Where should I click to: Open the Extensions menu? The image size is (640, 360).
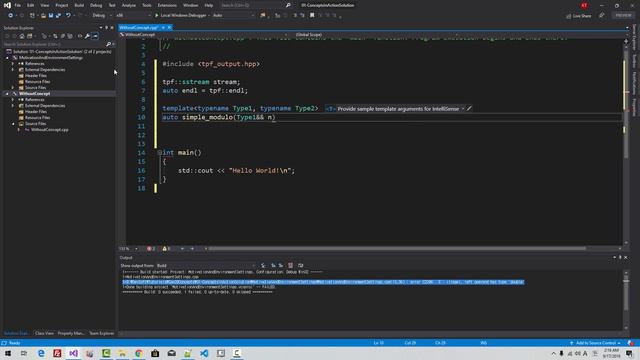point(167,5)
